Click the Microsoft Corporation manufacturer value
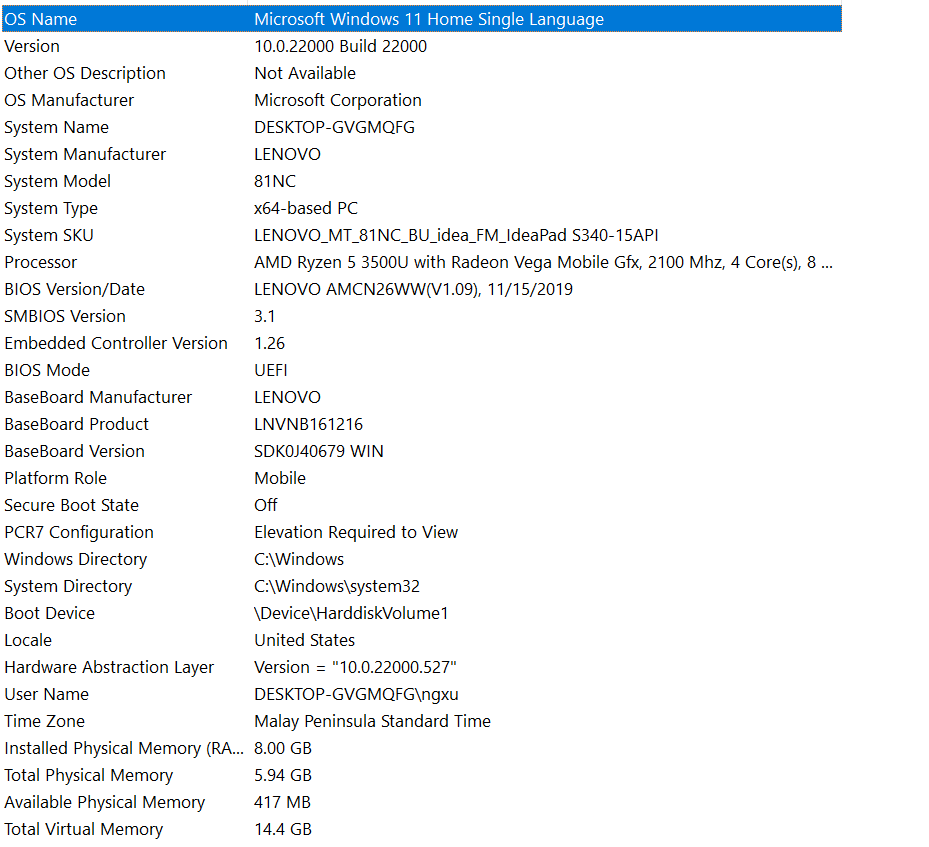 click(x=338, y=100)
